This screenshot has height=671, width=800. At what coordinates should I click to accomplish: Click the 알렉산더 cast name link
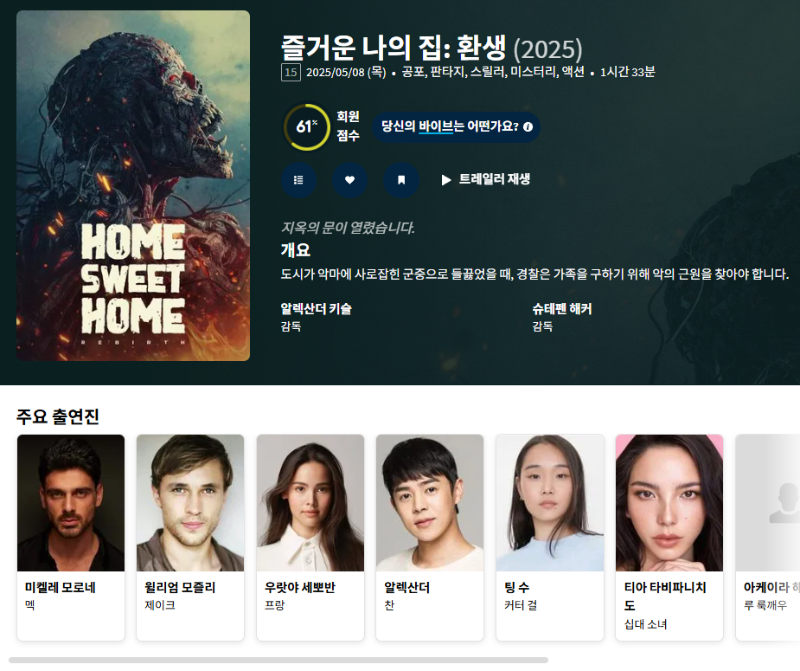407,587
